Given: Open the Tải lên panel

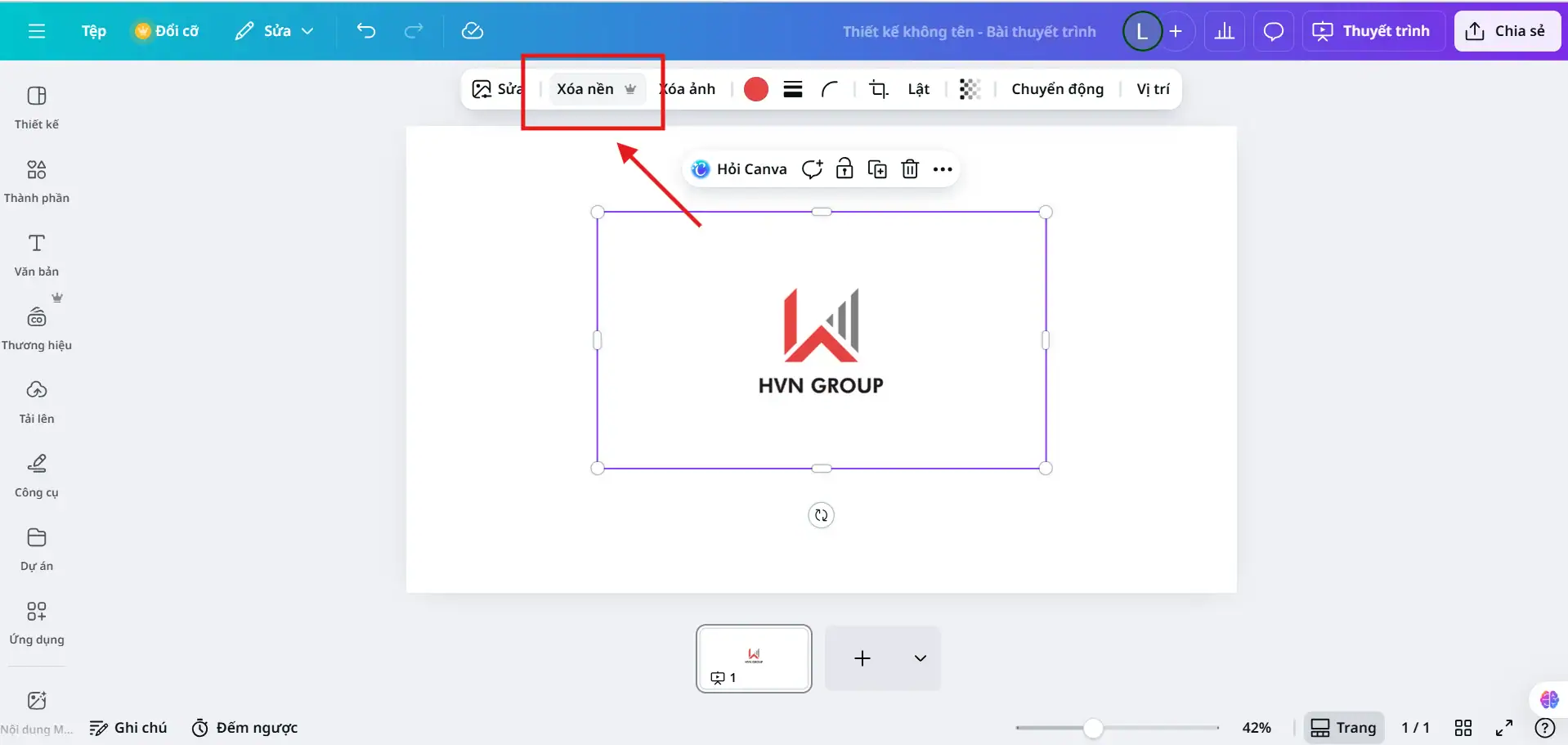Looking at the screenshot, I should tap(37, 401).
